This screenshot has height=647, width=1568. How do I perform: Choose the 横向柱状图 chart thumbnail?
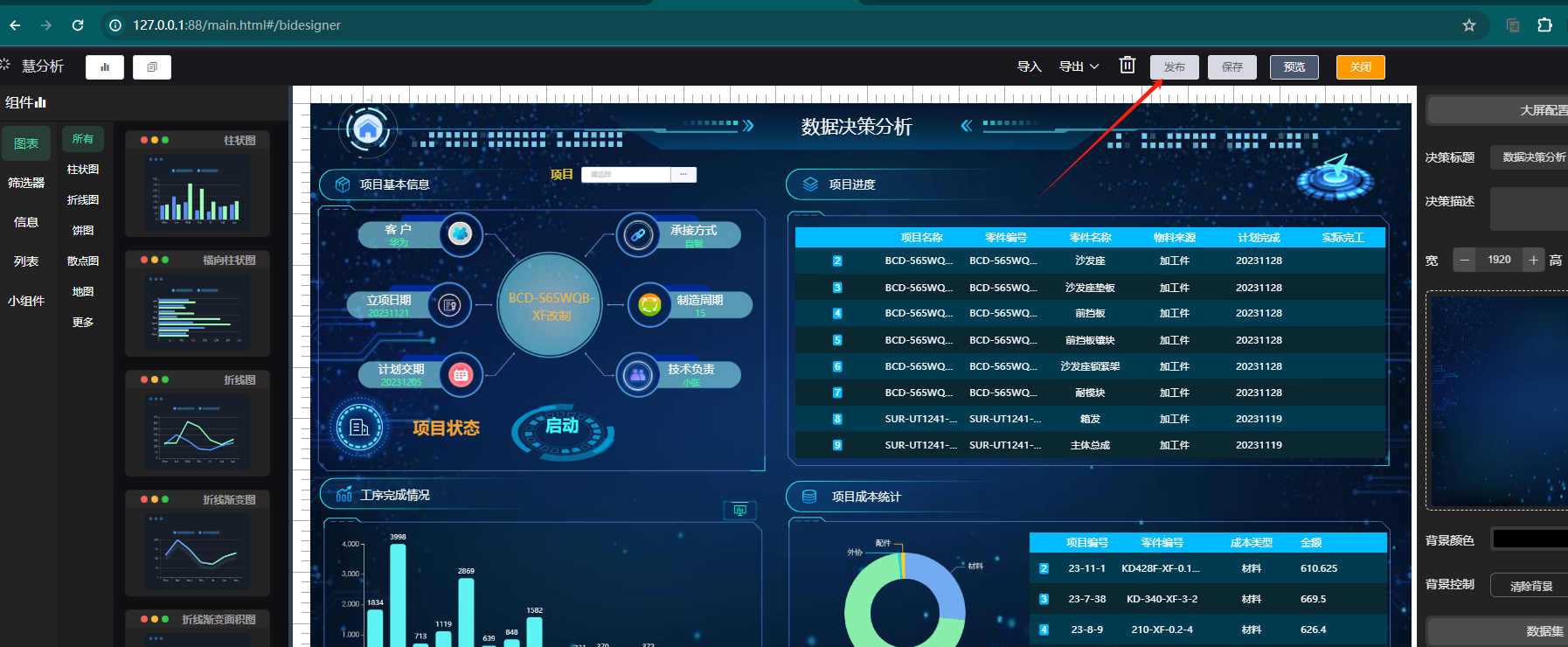[x=198, y=303]
